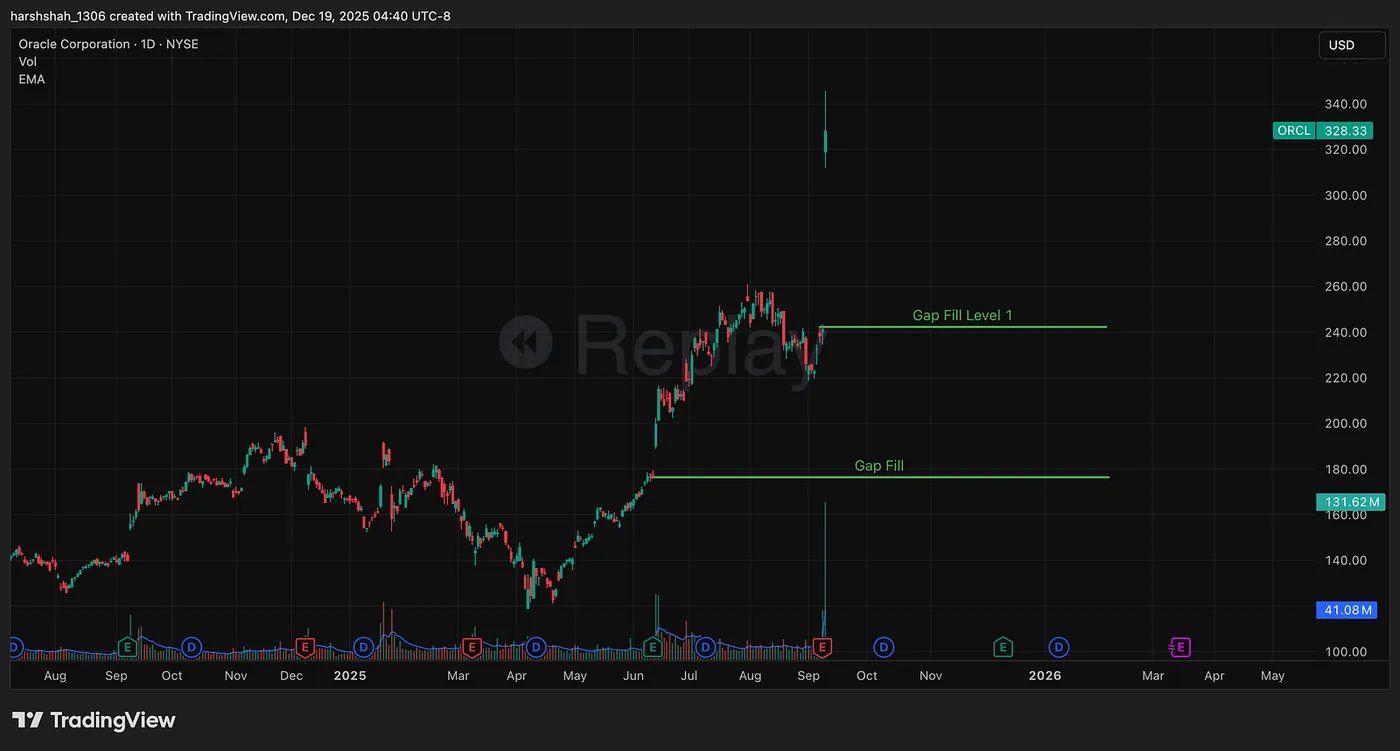
Task: Click the January 2026 dividend marker
Action: 1059,648
